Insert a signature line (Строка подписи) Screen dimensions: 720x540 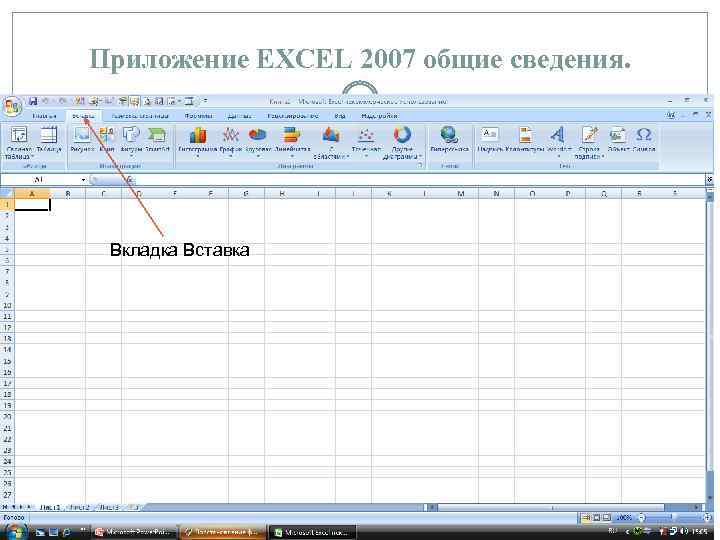click(x=589, y=143)
